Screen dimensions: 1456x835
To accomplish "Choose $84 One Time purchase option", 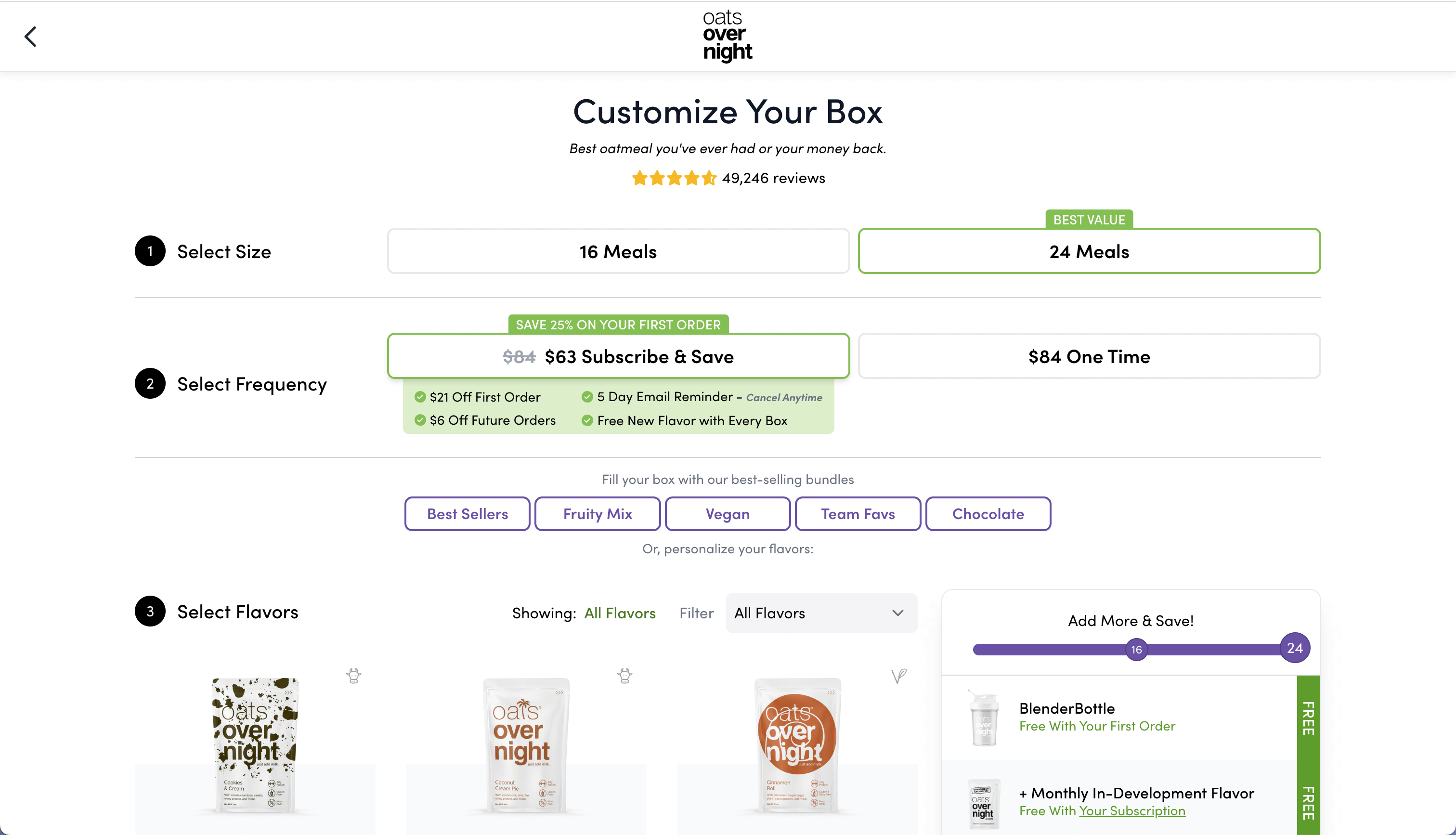I will [1089, 356].
